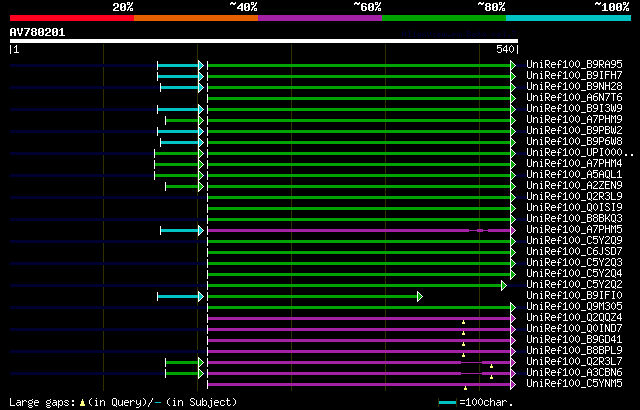Click the purple alignment bar of B9GD41
Screen dimensions: 640x410
point(359,341)
